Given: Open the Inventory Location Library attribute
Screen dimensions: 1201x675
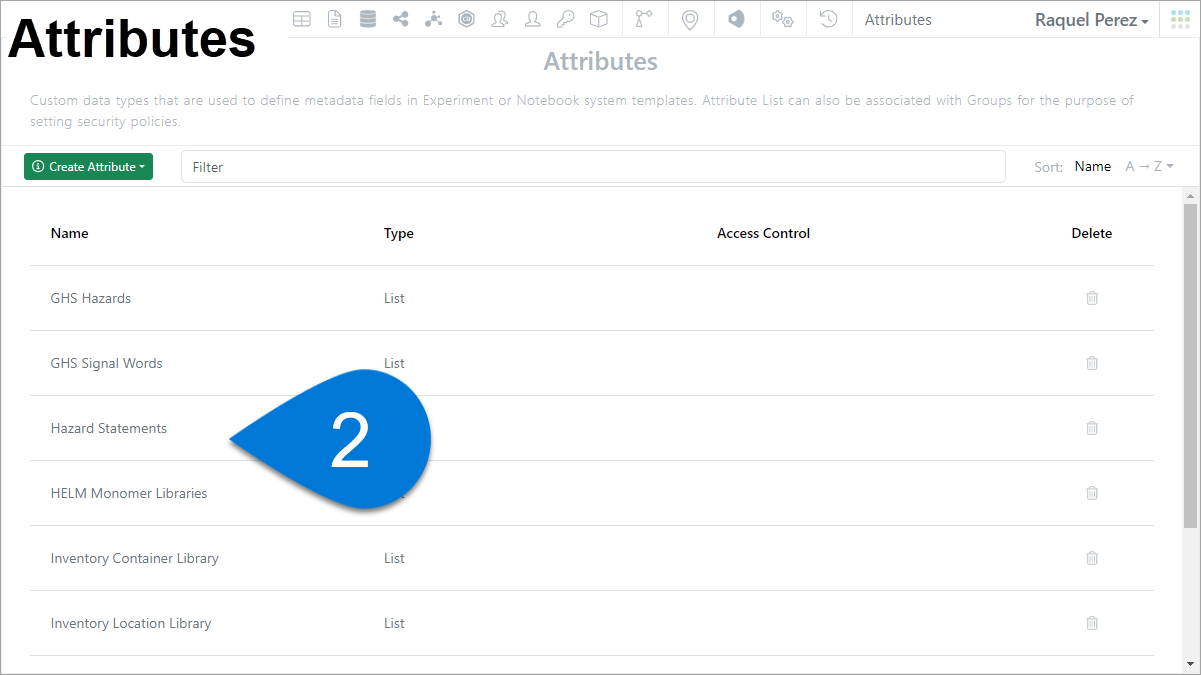Looking at the screenshot, I should (131, 623).
